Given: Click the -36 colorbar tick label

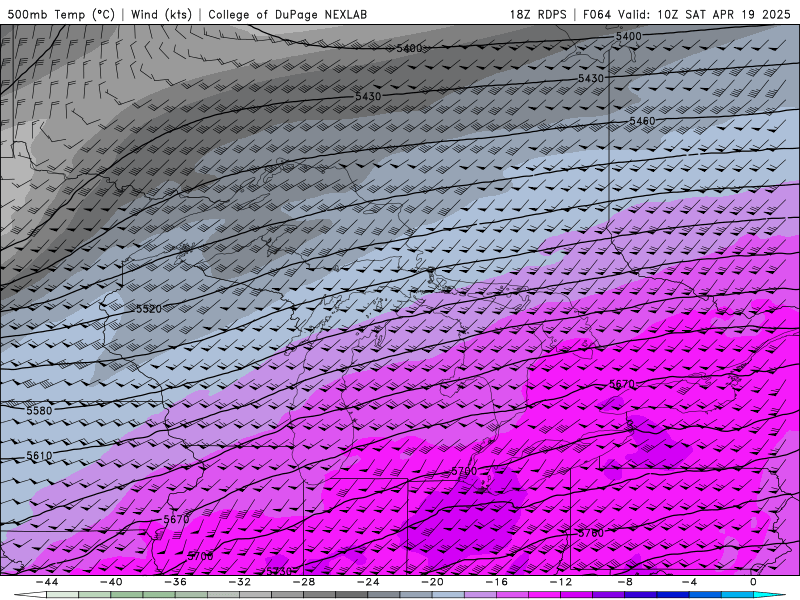Looking at the screenshot, I should point(176,582).
